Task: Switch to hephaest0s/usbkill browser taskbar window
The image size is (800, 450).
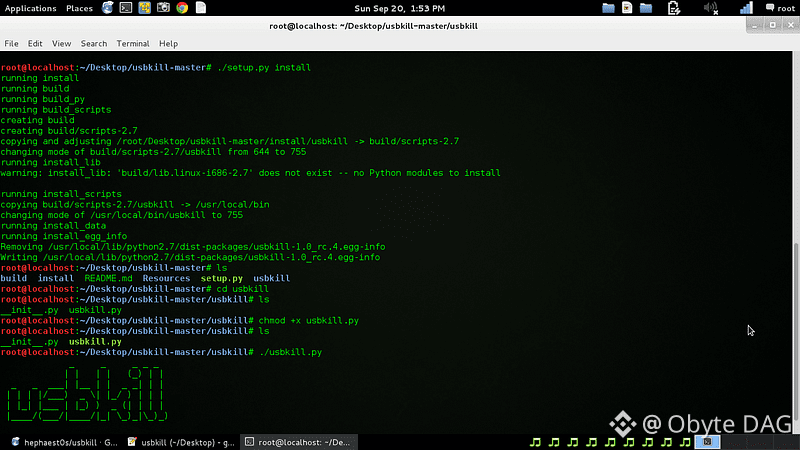Action: pyautogui.click(x=64, y=442)
